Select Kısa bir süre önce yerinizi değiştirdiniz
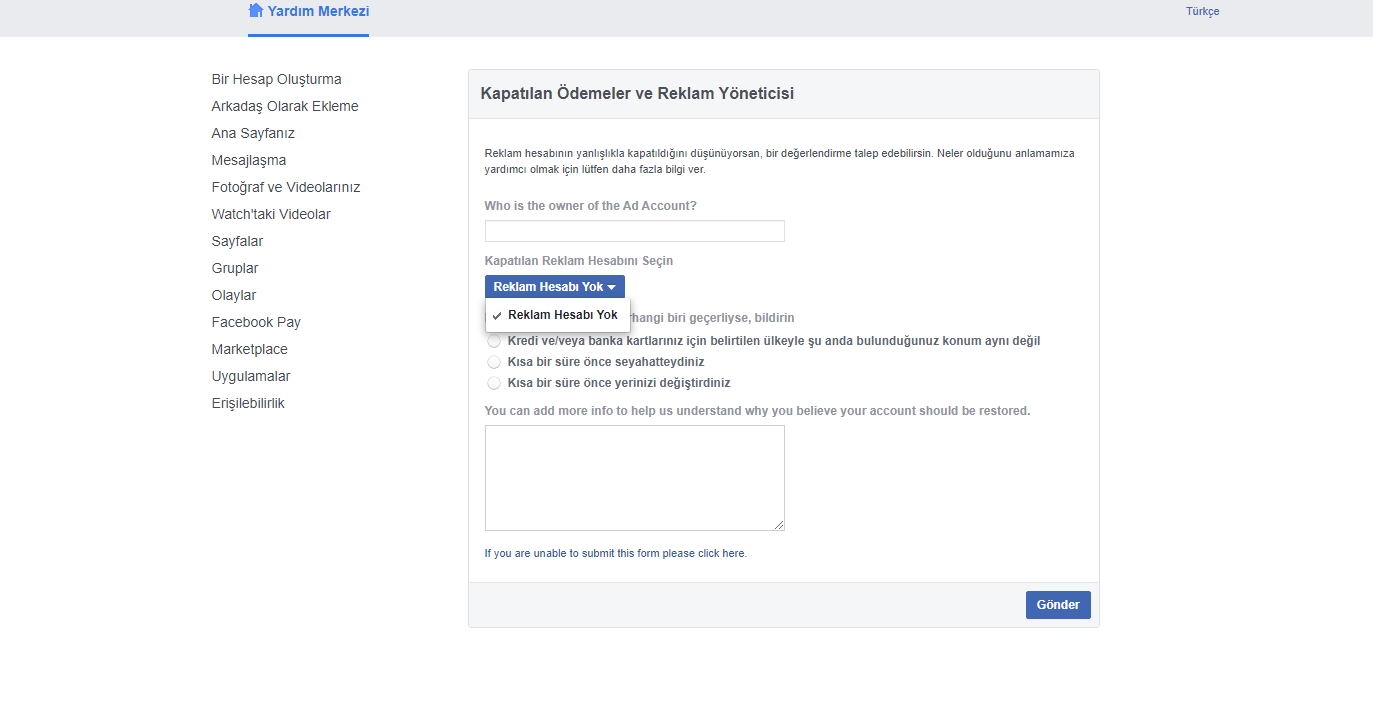Screen dimensions: 1373x701 point(494,383)
